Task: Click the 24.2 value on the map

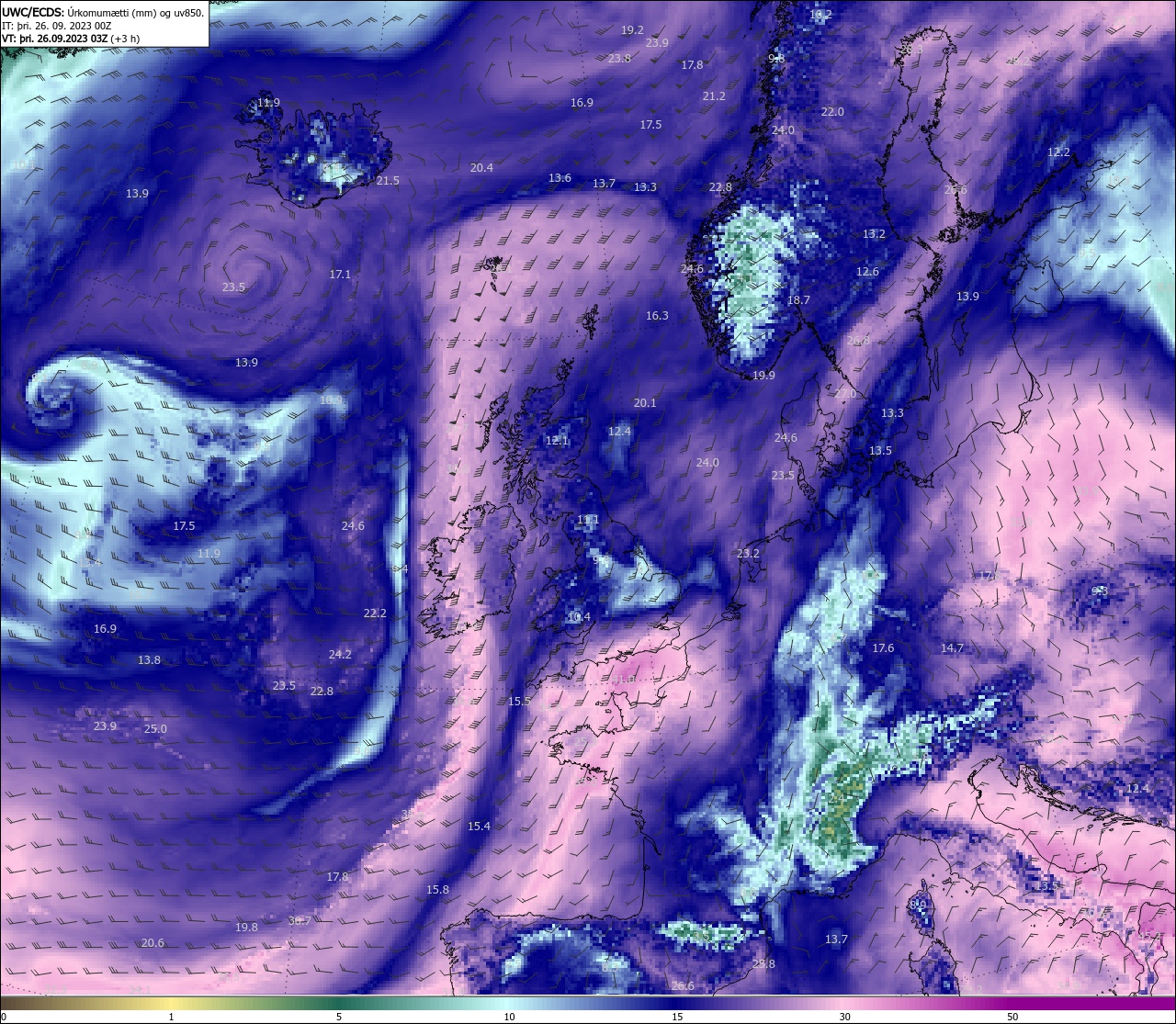Action: 340,655
